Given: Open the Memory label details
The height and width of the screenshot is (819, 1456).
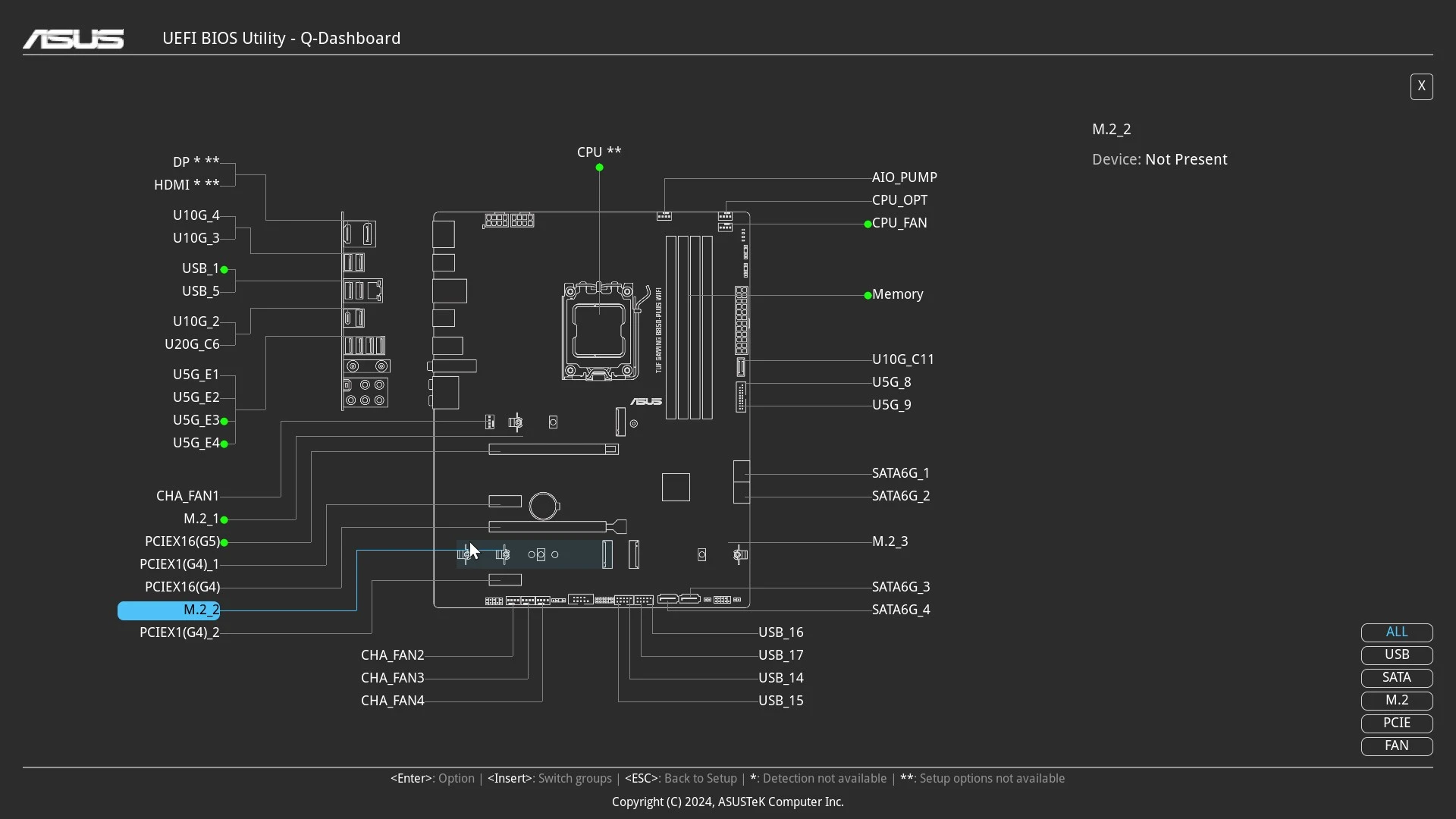Looking at the screenshot, I should 897,294.
